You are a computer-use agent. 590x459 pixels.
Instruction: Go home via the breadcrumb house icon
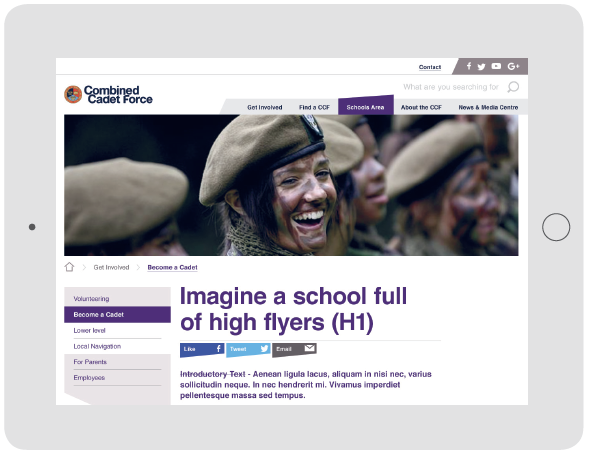tap(69, 267)
